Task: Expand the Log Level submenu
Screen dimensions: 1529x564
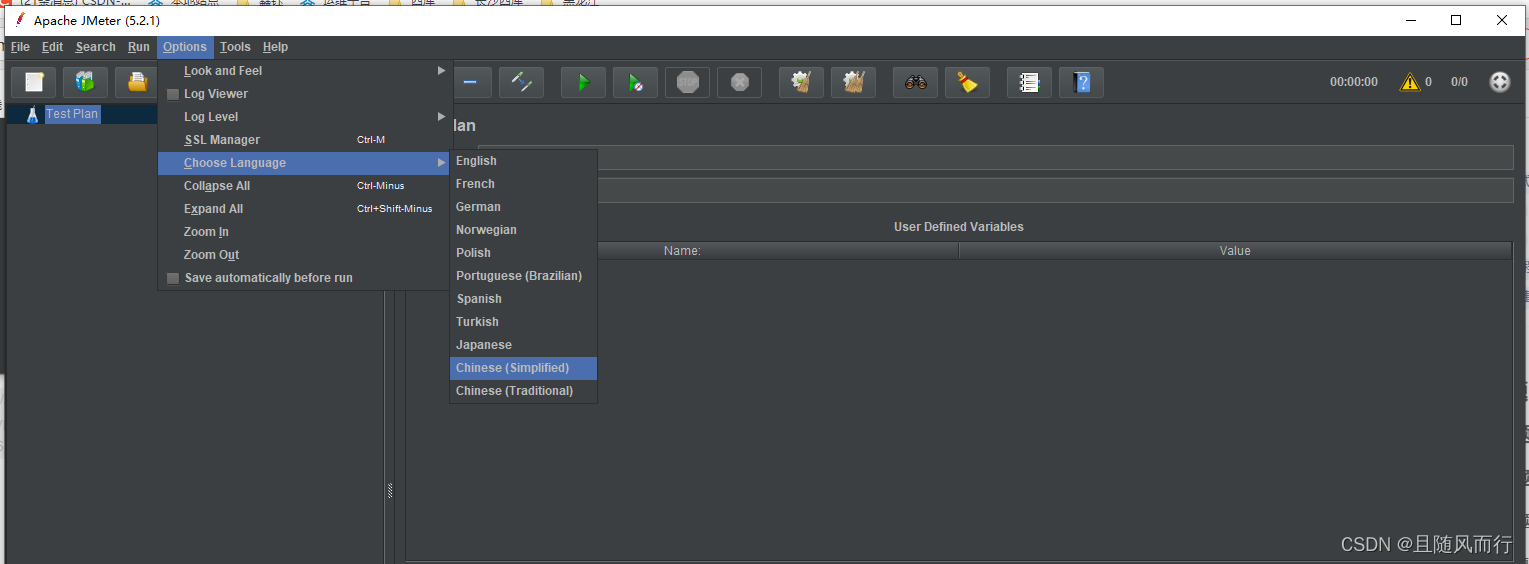Action: click(x=305, y=117)
